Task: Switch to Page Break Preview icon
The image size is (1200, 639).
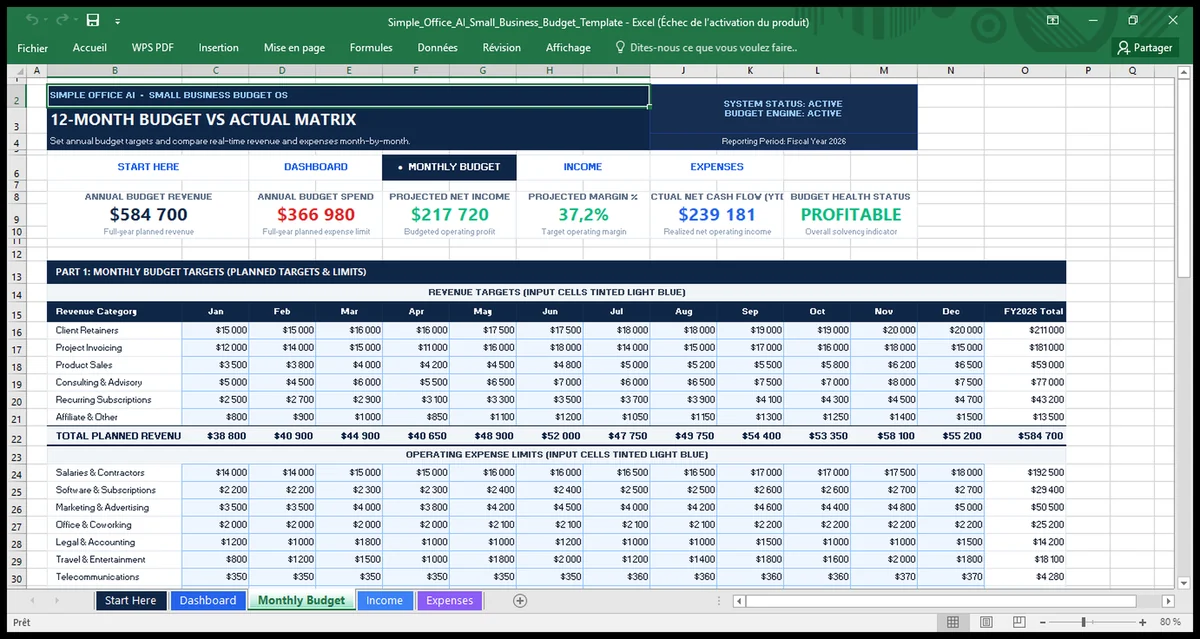Action: 1019,622
